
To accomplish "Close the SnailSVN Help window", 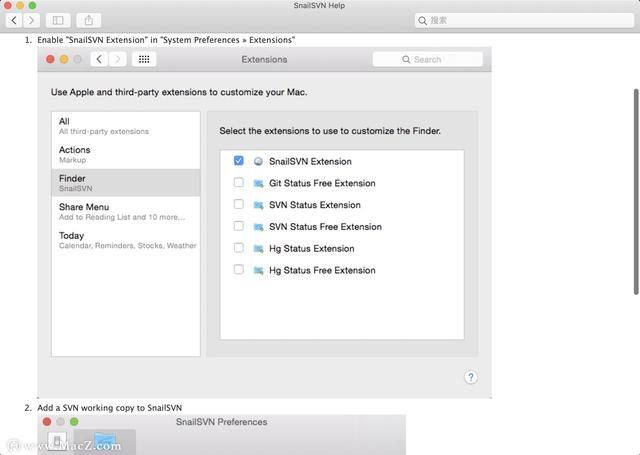I will click(x=7, y=5).
